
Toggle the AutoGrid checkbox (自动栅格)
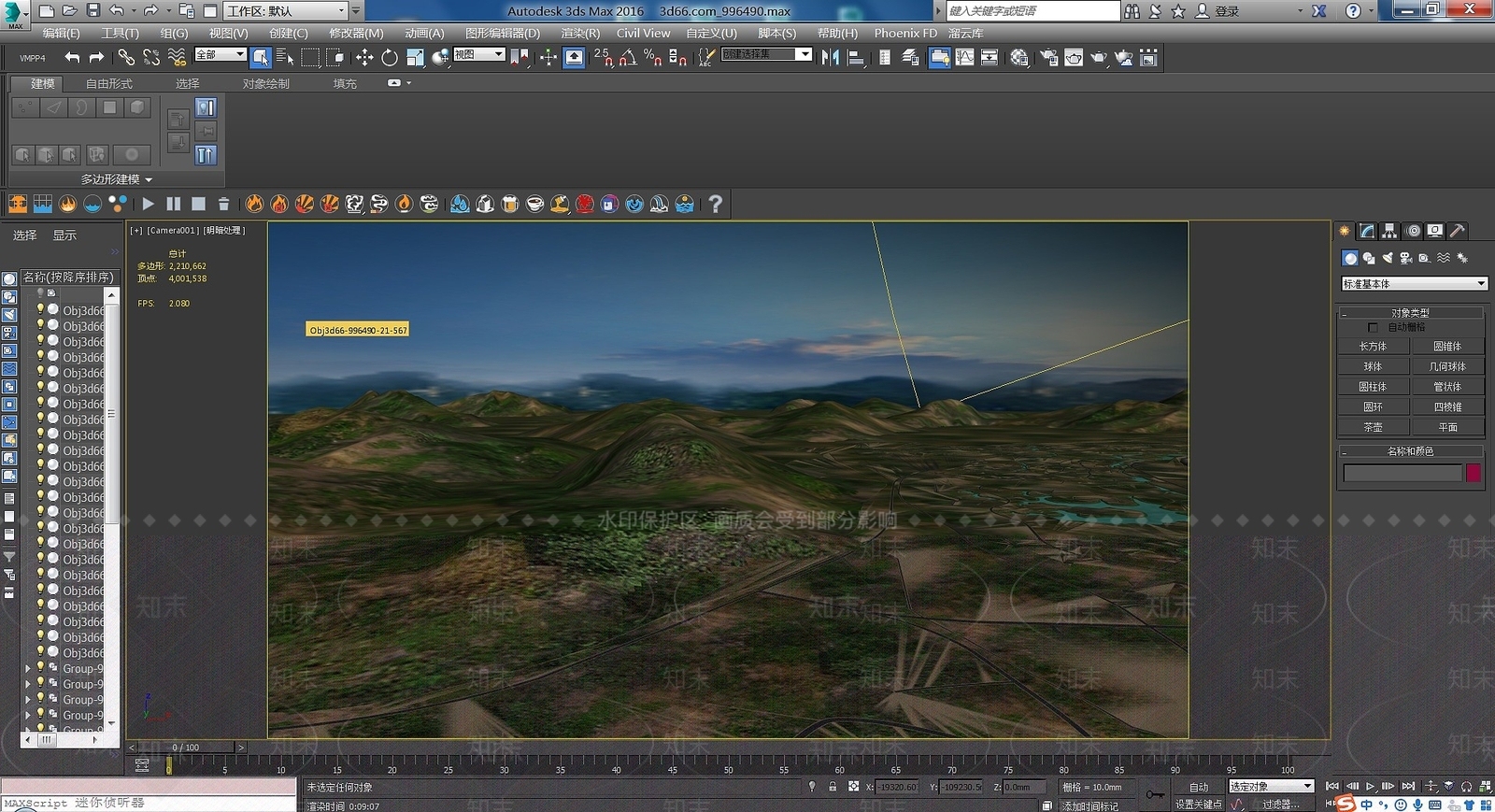1373,327
